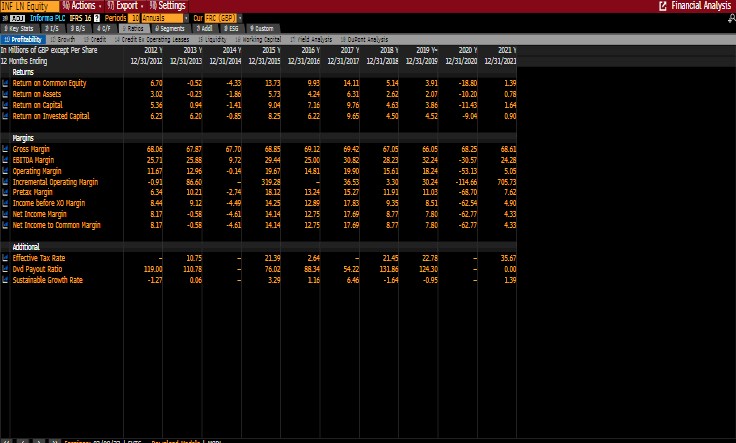Click the Informa PLC company name
This screenshot has width=736, height=443.
[x=47, y=18]
